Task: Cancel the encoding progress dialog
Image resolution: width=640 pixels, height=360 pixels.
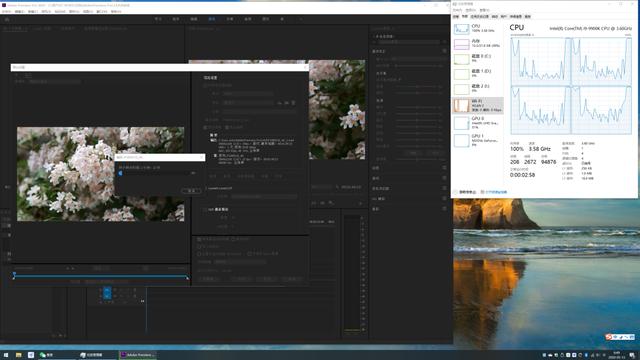Action: click(191, 191)
